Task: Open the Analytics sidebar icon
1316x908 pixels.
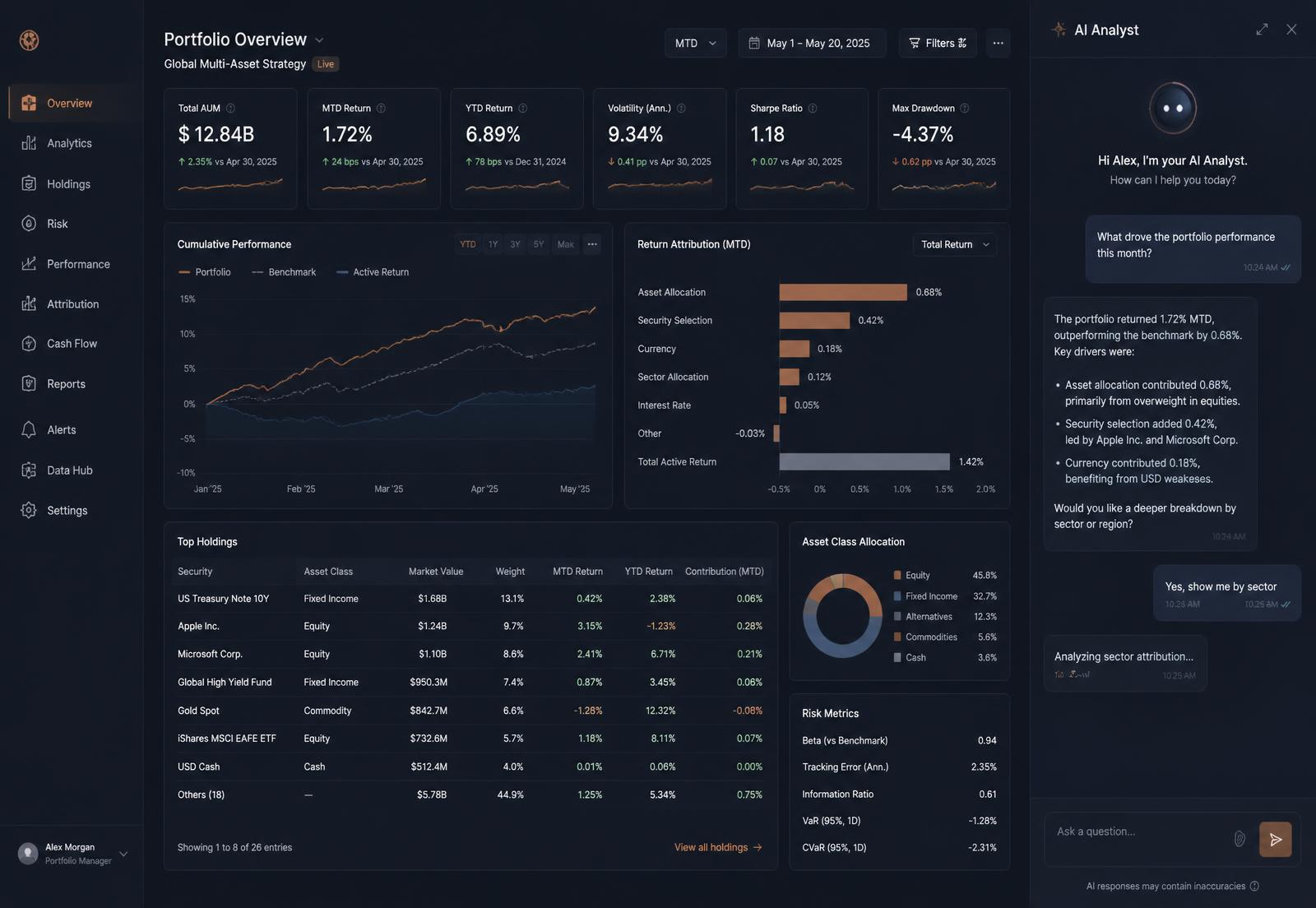Action: click(x=29, y=143)
